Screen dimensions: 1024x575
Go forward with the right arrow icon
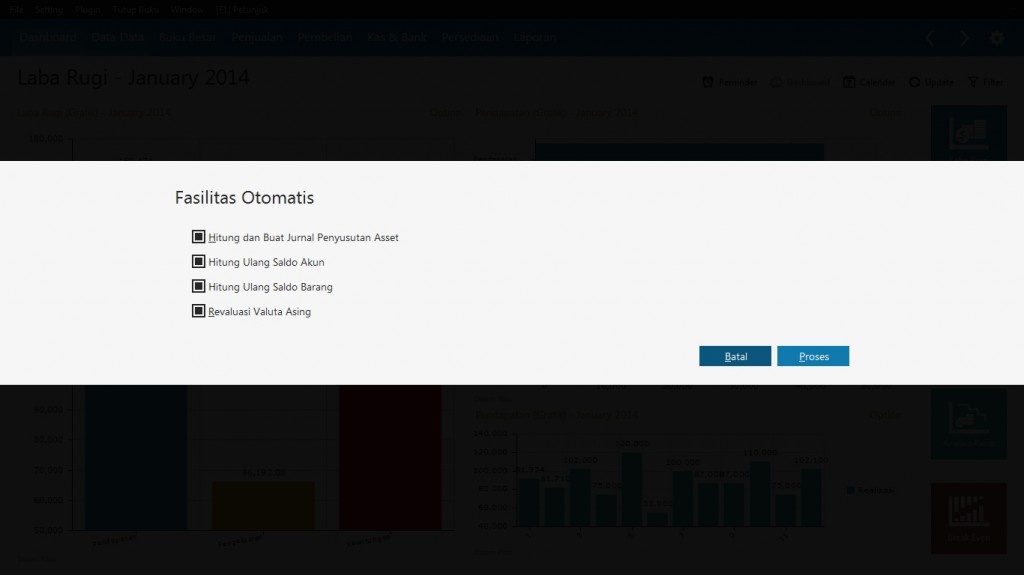(x=964, y=38)
